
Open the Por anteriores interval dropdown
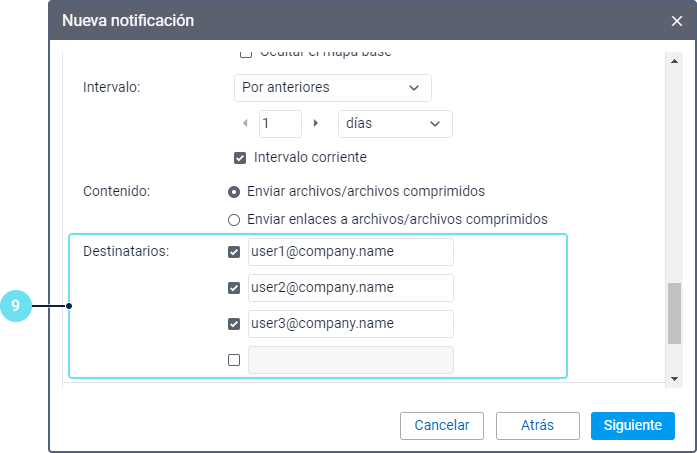332,88
